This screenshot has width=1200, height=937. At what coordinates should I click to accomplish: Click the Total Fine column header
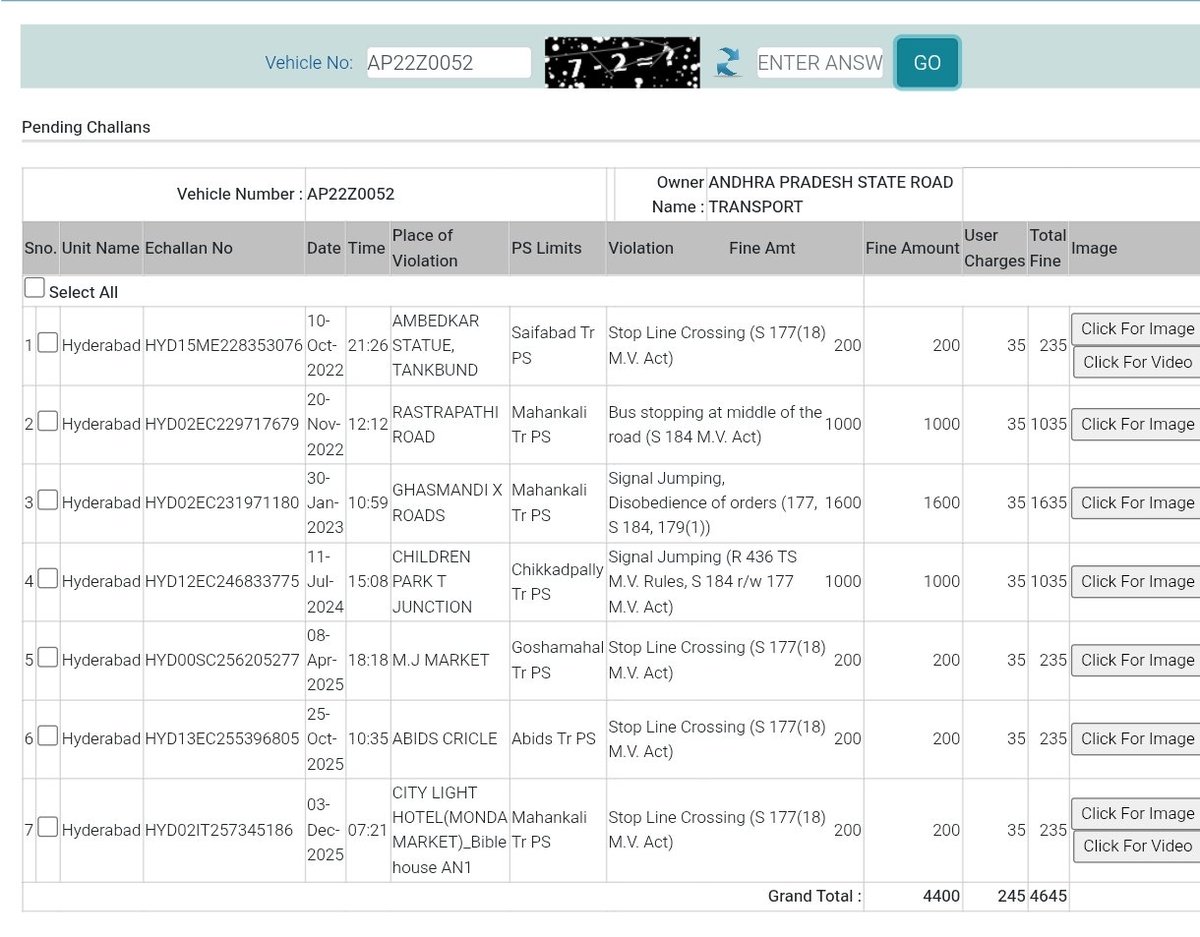point(1048,248)
